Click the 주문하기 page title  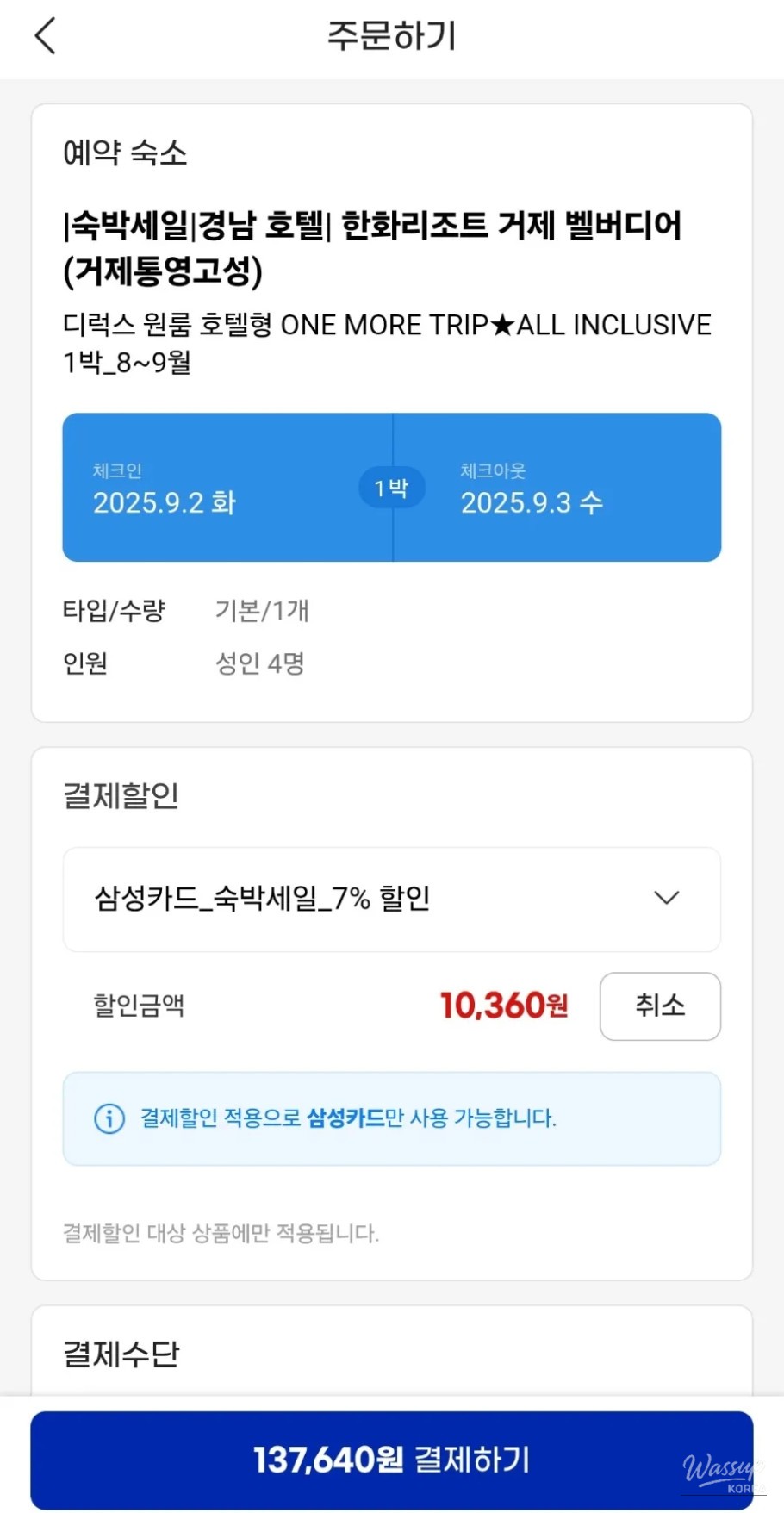coord(392,36)
